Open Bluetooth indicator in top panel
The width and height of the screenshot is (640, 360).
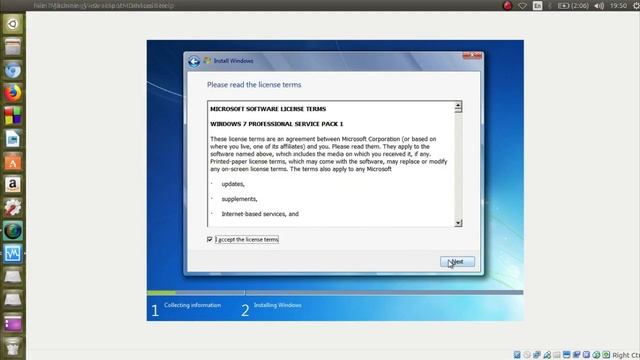coord(550,6)
